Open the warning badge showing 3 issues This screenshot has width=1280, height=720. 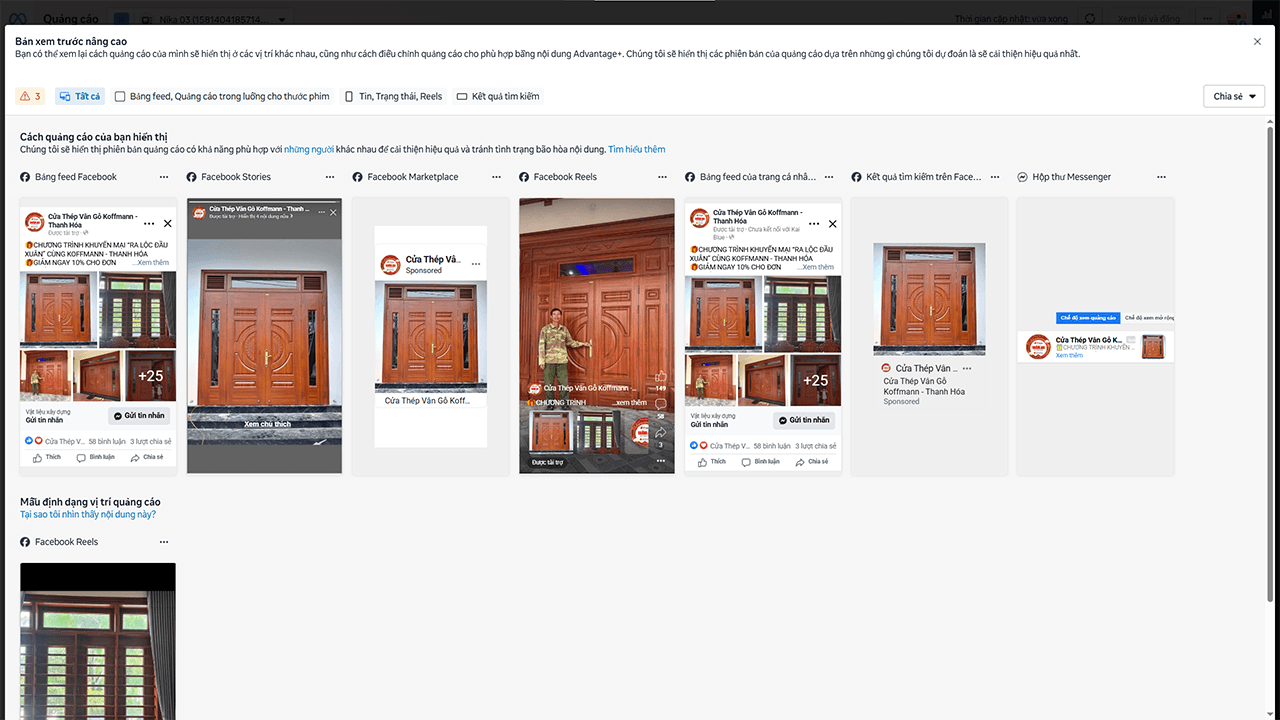coord(30,96)
